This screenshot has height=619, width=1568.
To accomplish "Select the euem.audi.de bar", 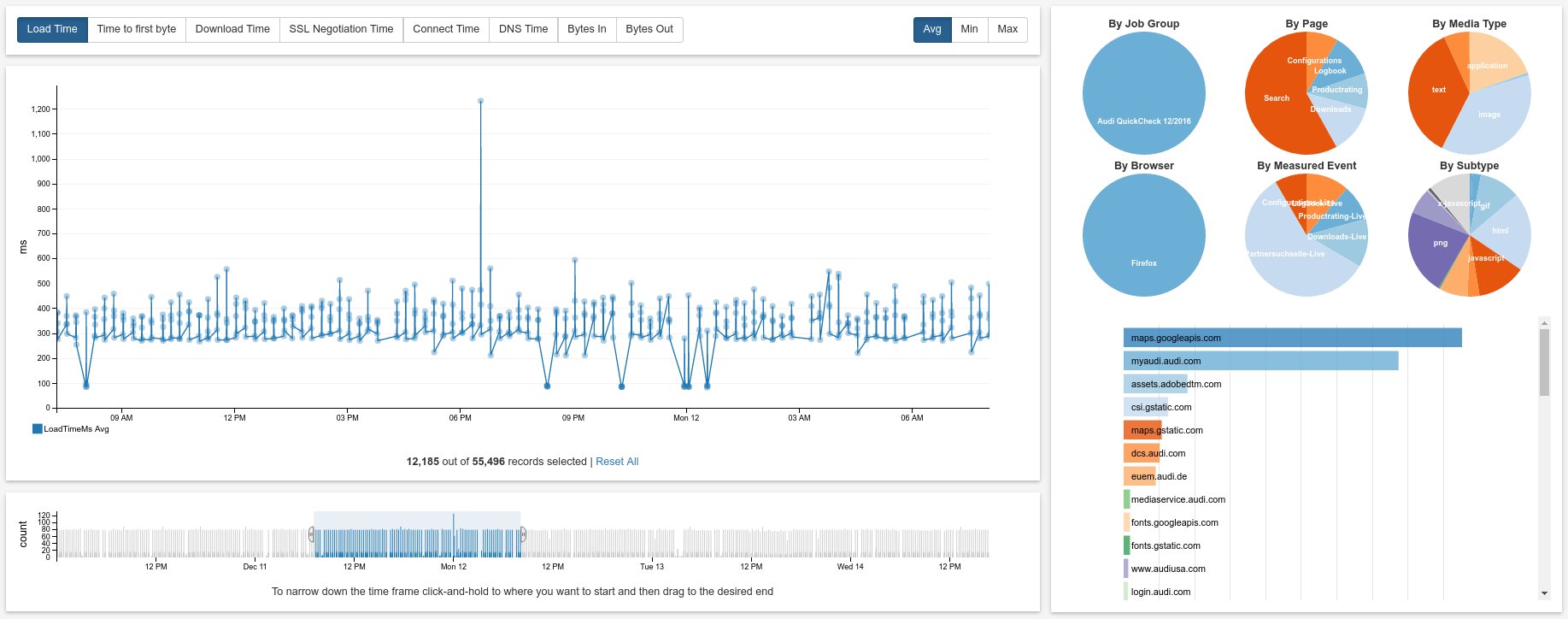I will coord(1140,476).
